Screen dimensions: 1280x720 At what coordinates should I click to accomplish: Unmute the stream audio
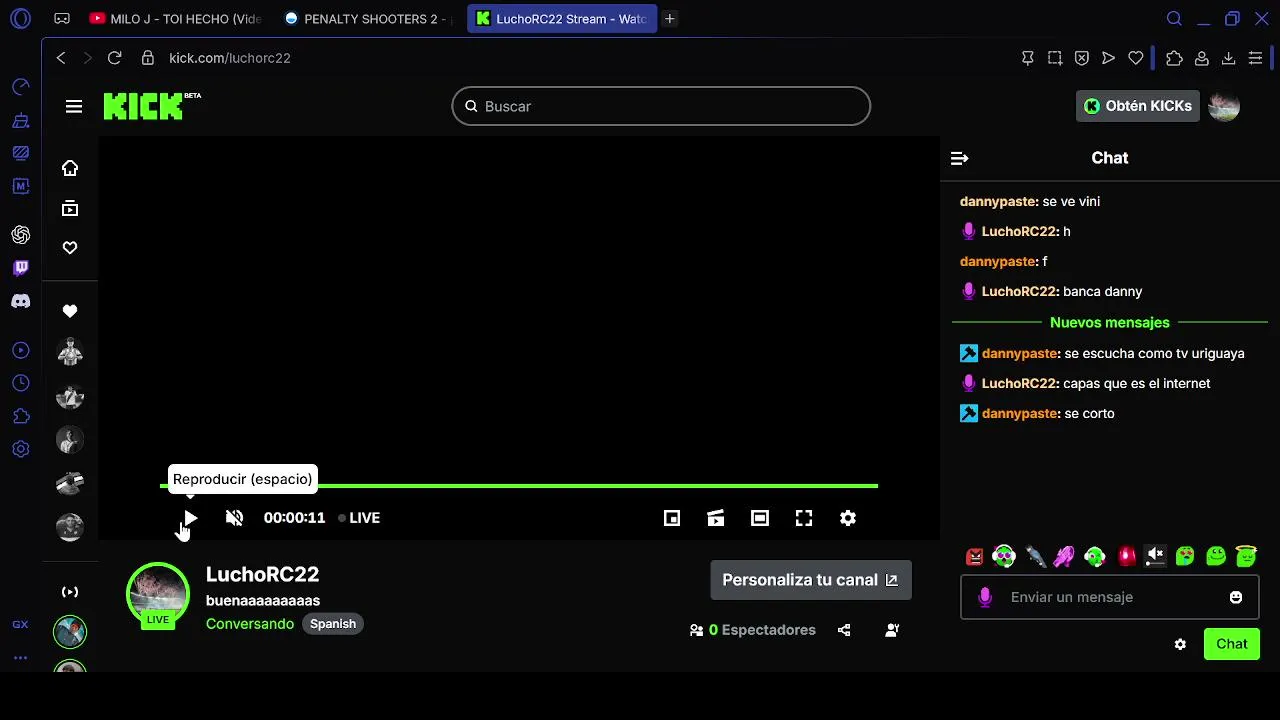tap(234, 518)
